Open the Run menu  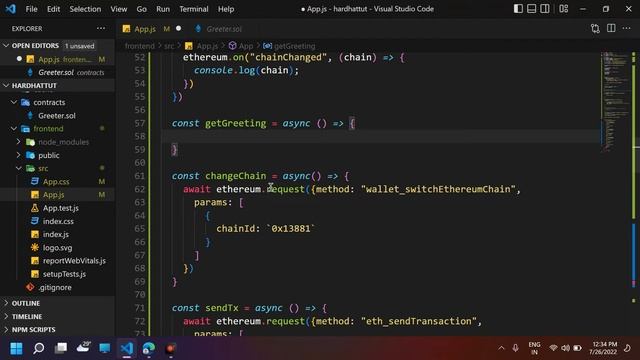[162, 9]
